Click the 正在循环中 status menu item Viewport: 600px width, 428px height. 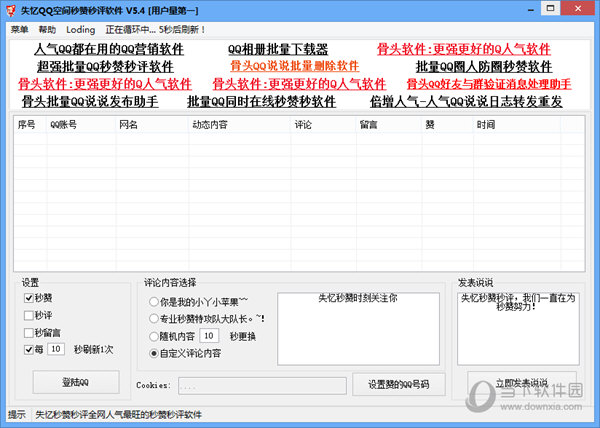[155, 29]
